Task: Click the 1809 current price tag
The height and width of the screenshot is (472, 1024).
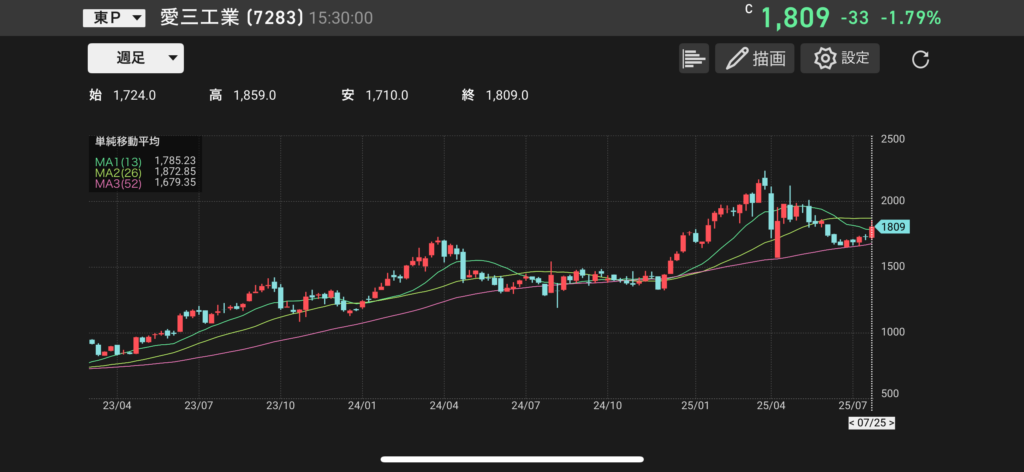Action: (892, 227)
